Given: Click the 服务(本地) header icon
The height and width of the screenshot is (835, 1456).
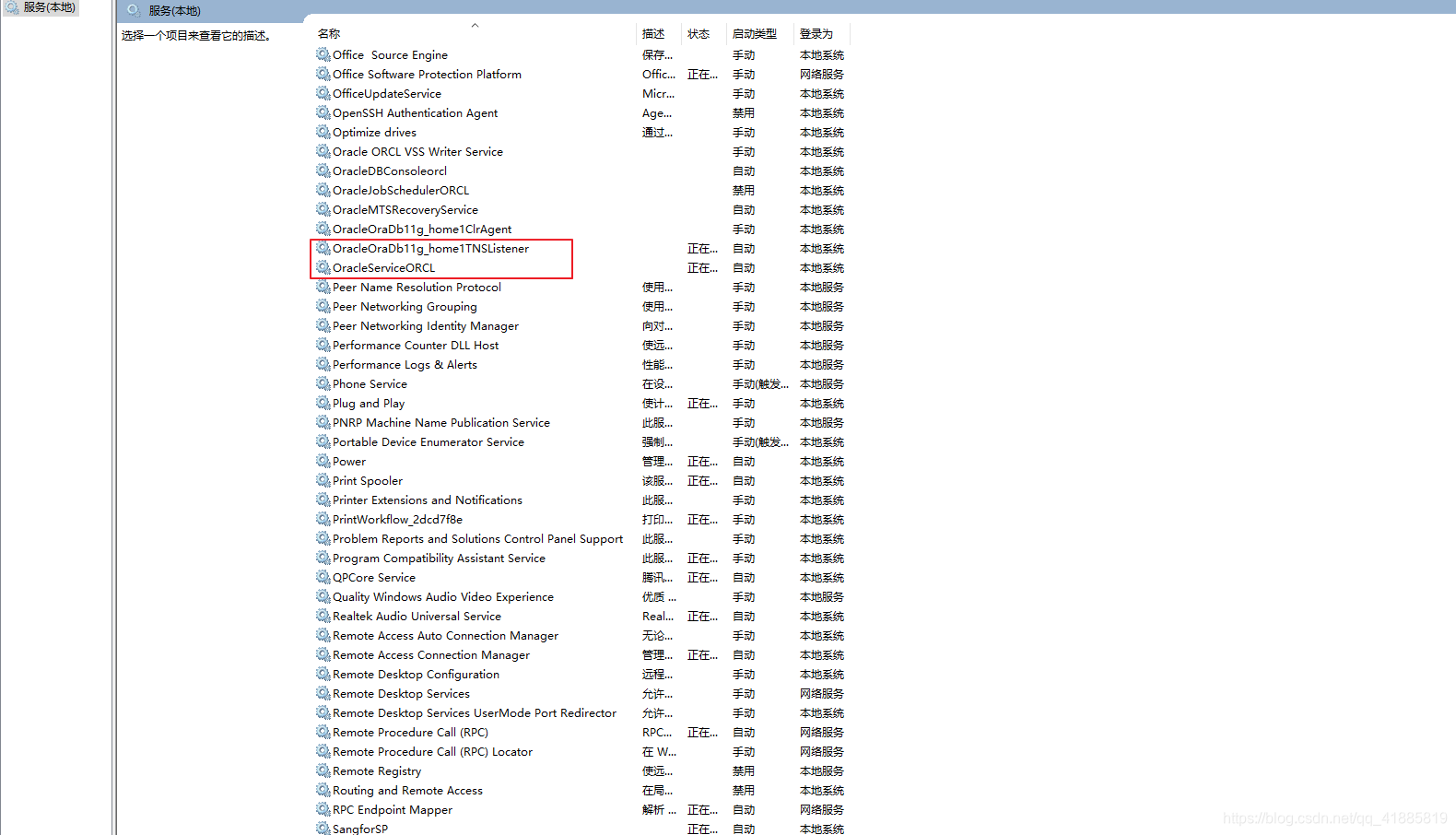Looking at the screenshot, I should pyautogui.click(x=134, y=10).
